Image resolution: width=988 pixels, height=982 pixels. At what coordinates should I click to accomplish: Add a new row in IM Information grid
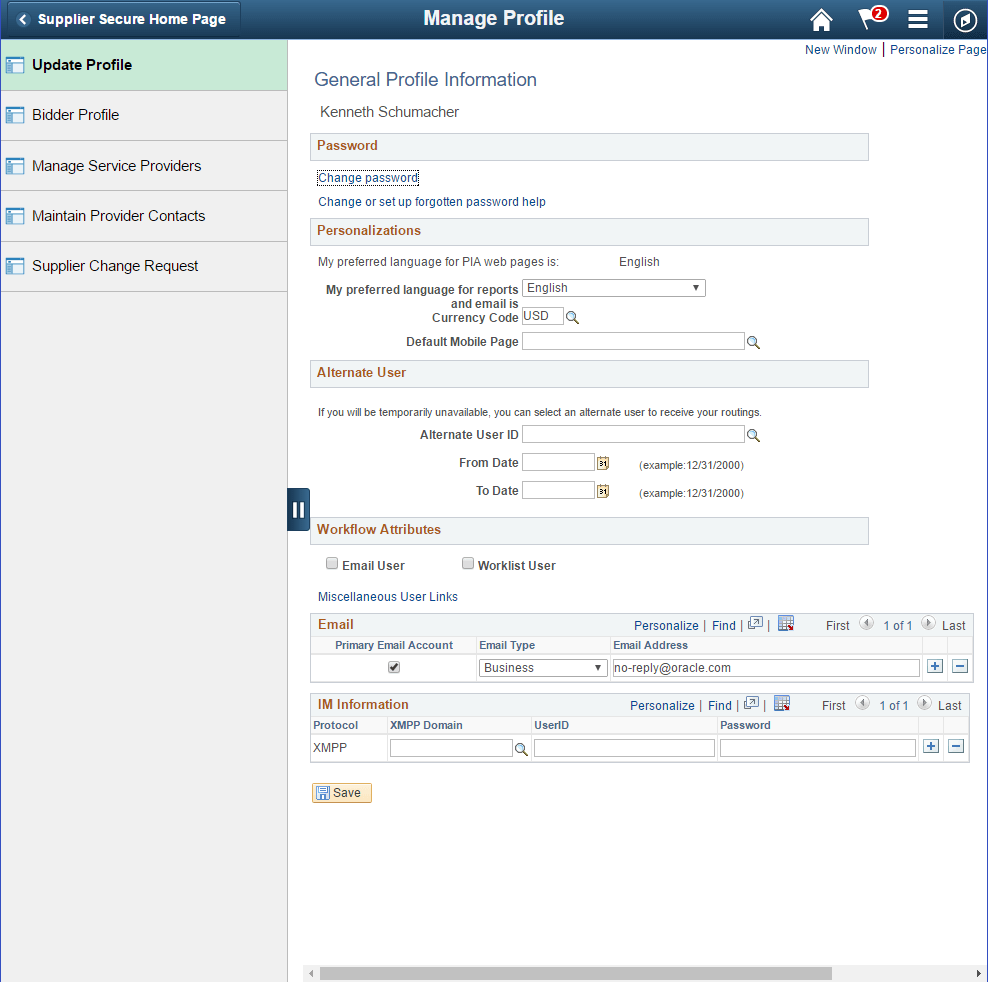pos(930,747)
